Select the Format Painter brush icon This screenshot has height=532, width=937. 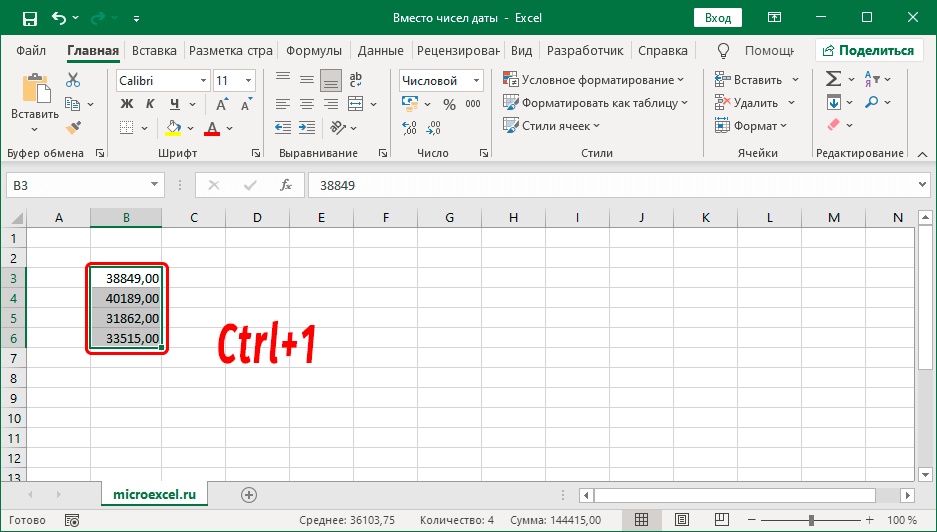point(73,126)
